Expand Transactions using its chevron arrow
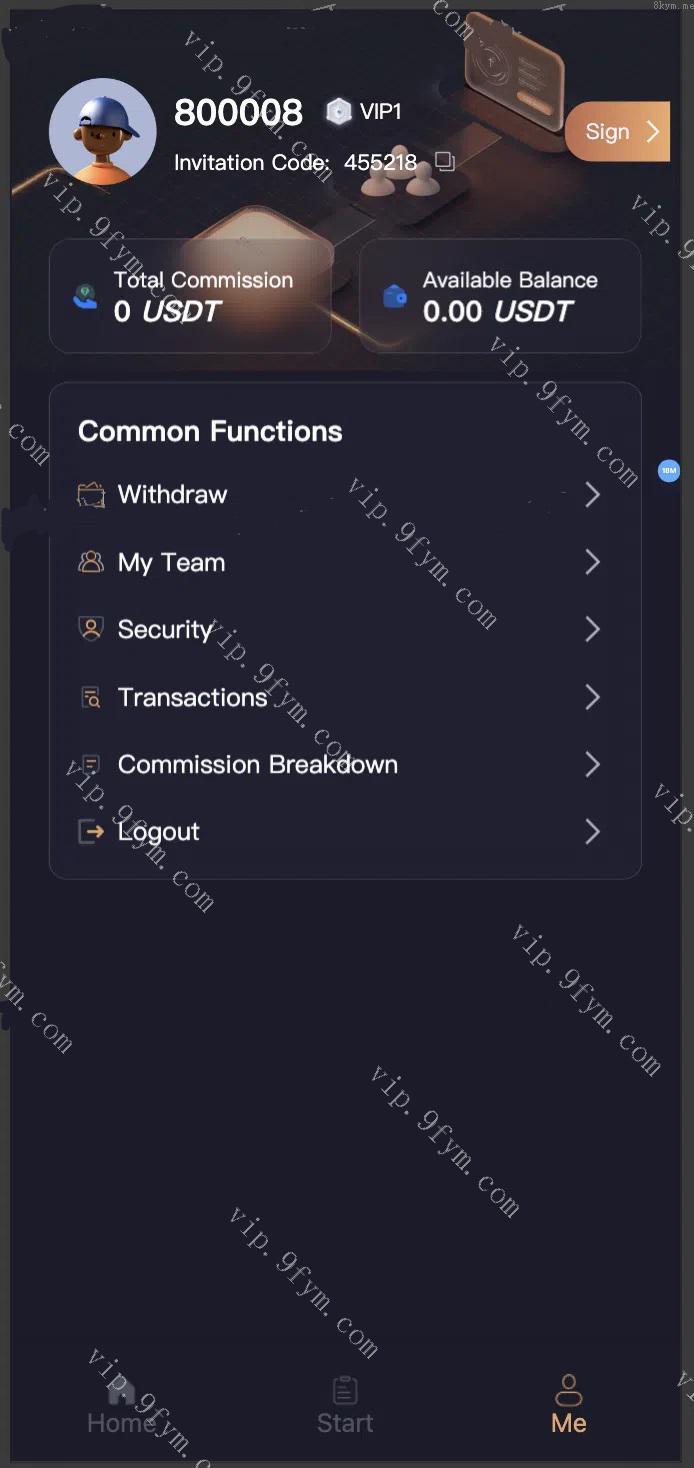 pyautogui.click(x=592, y=697)
